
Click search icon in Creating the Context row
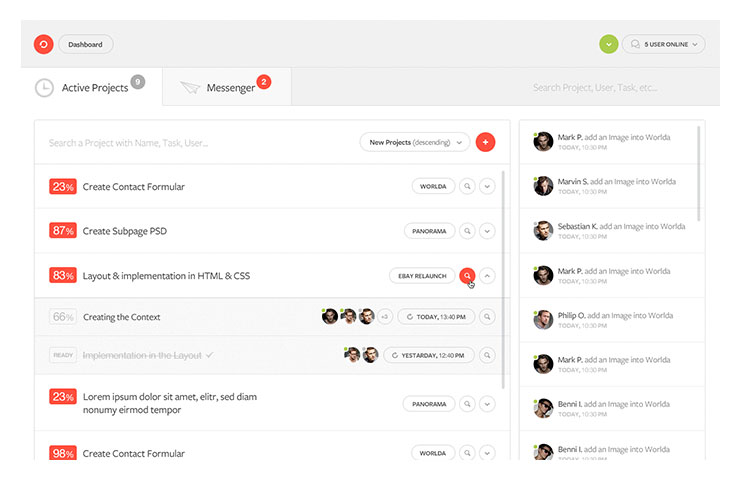(x=487, y=317)
